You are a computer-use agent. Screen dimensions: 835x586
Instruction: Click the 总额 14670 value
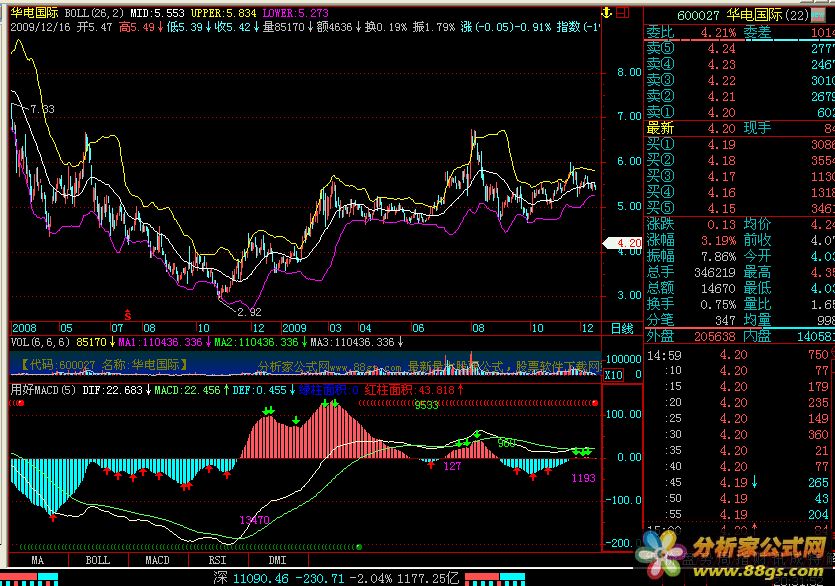718,288
